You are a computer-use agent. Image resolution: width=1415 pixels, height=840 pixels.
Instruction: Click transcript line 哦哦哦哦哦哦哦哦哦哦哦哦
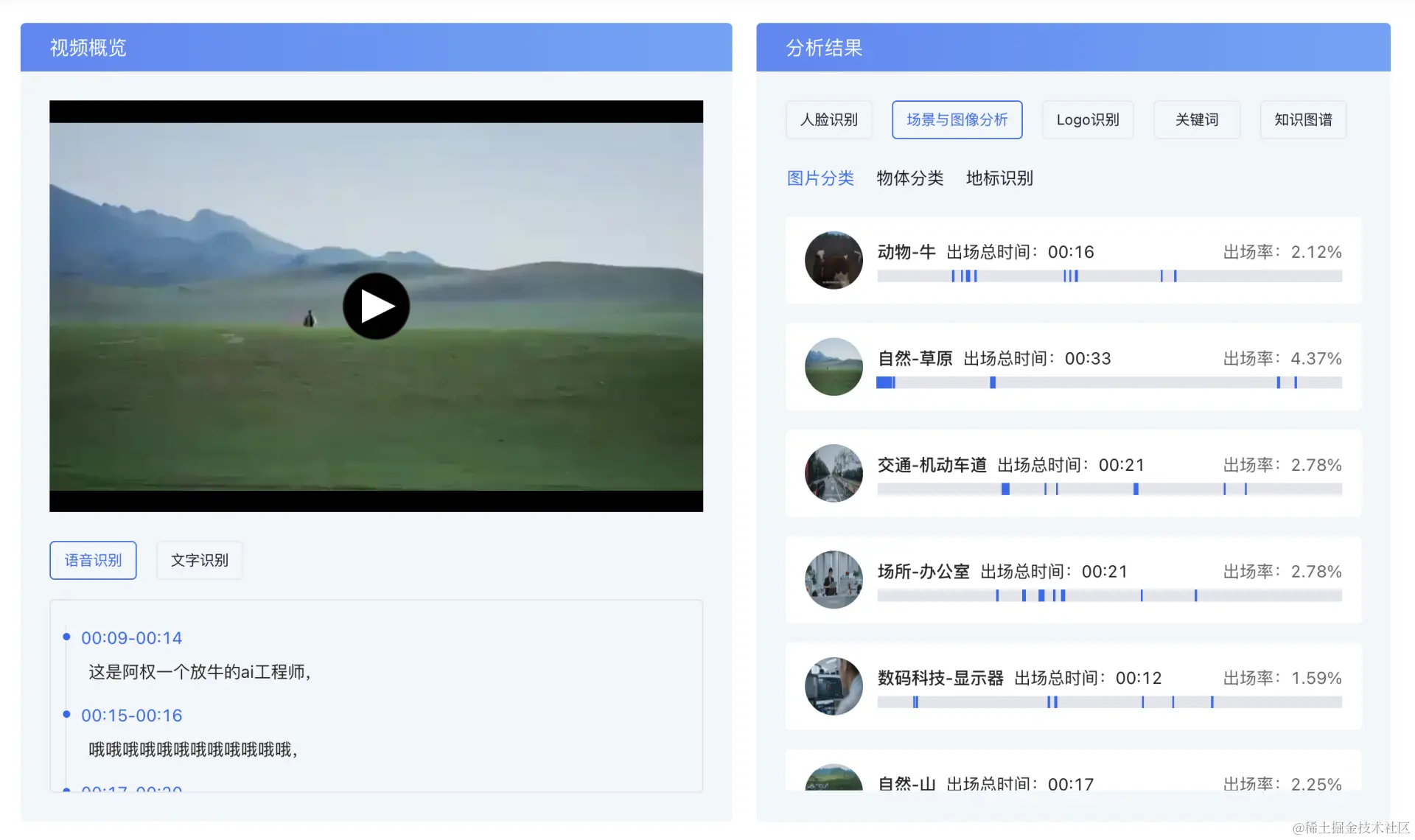pyautogui.click(x=193, y=749)
